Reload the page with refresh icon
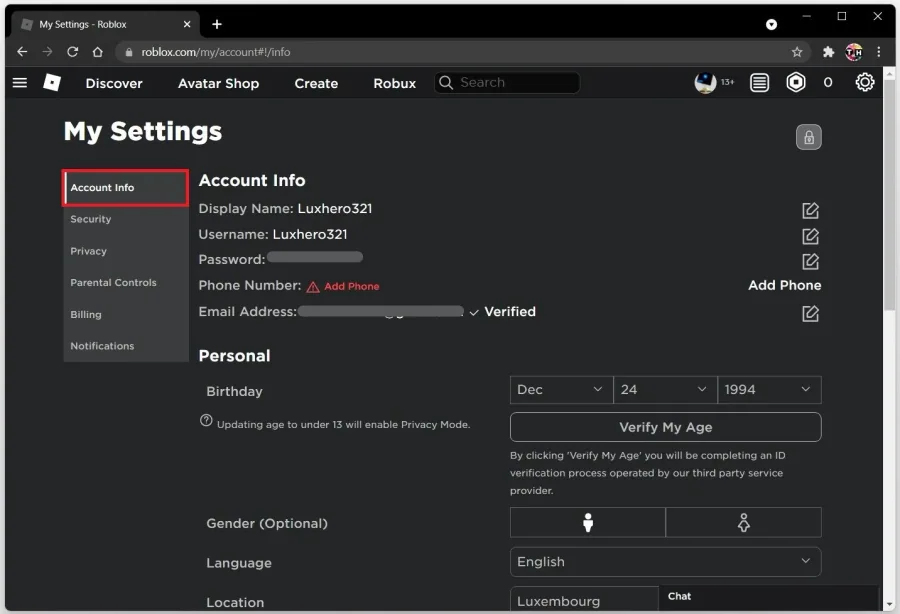The width and height of the screenshot is (900, 614). tap(72, 52)
